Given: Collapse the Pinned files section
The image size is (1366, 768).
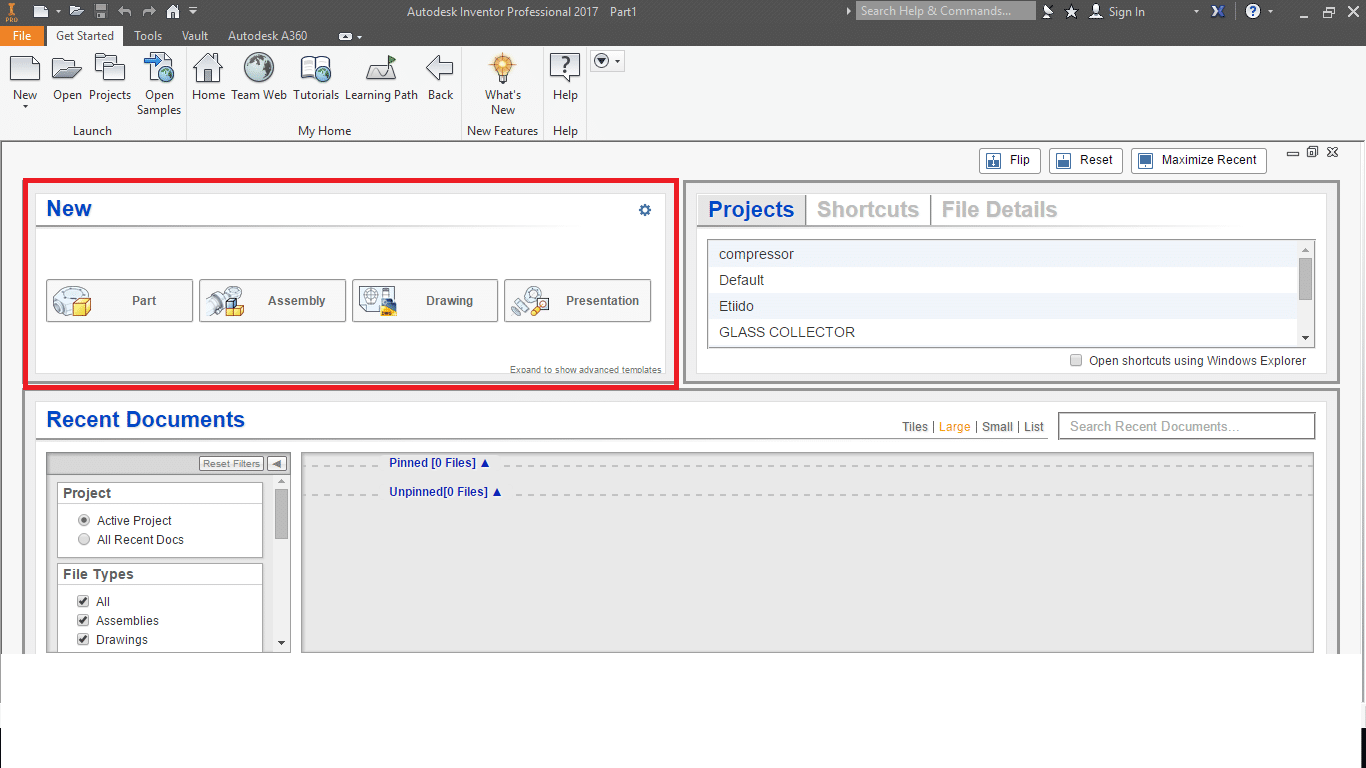Looking at the screenshot, I should pyautogui.click(x=485, y=462).
